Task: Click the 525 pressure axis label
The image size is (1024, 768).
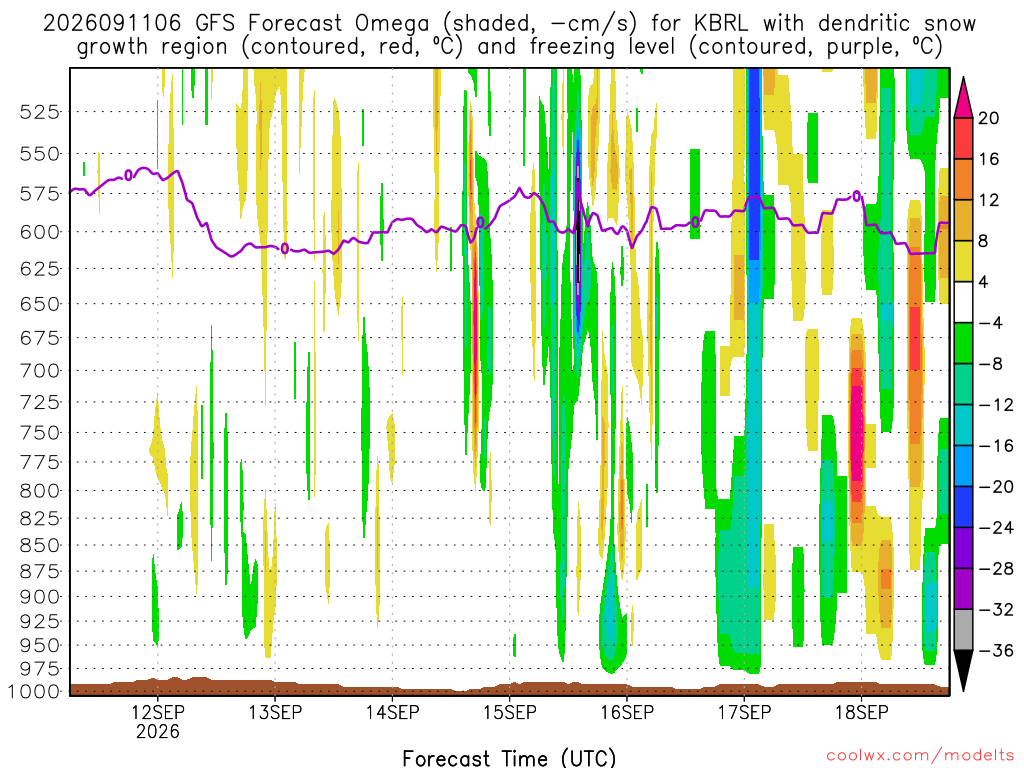Action: coord(39,112)
